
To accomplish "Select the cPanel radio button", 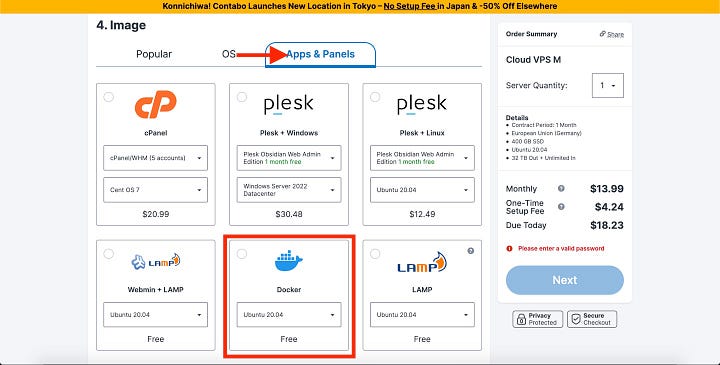I will coord(108,97).
